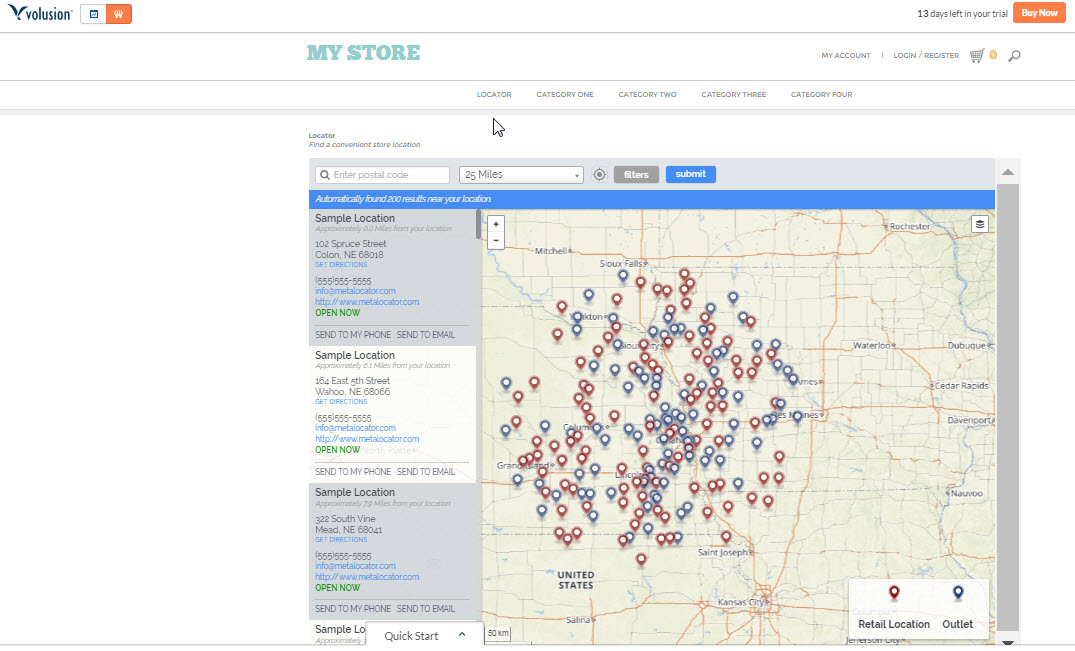Viewport: 1075px width, 651px height.
Task: Click '13 days left in your trial' text
Action: tap(962, 14)
